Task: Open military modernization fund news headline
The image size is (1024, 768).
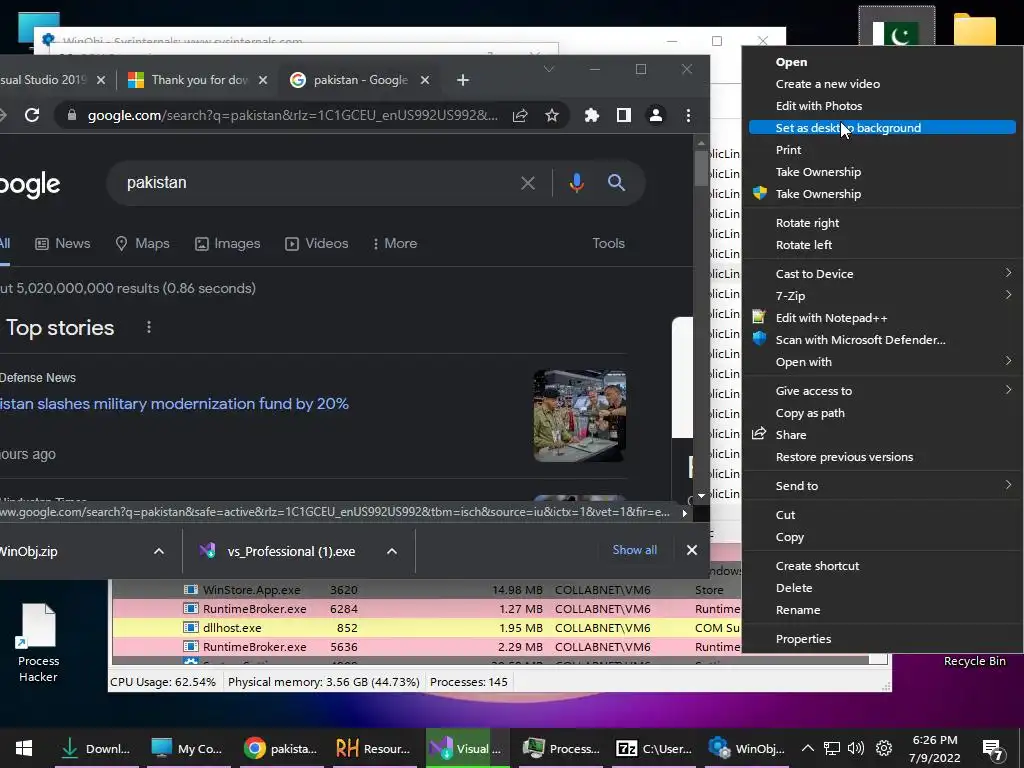Action: pos(174,404)
